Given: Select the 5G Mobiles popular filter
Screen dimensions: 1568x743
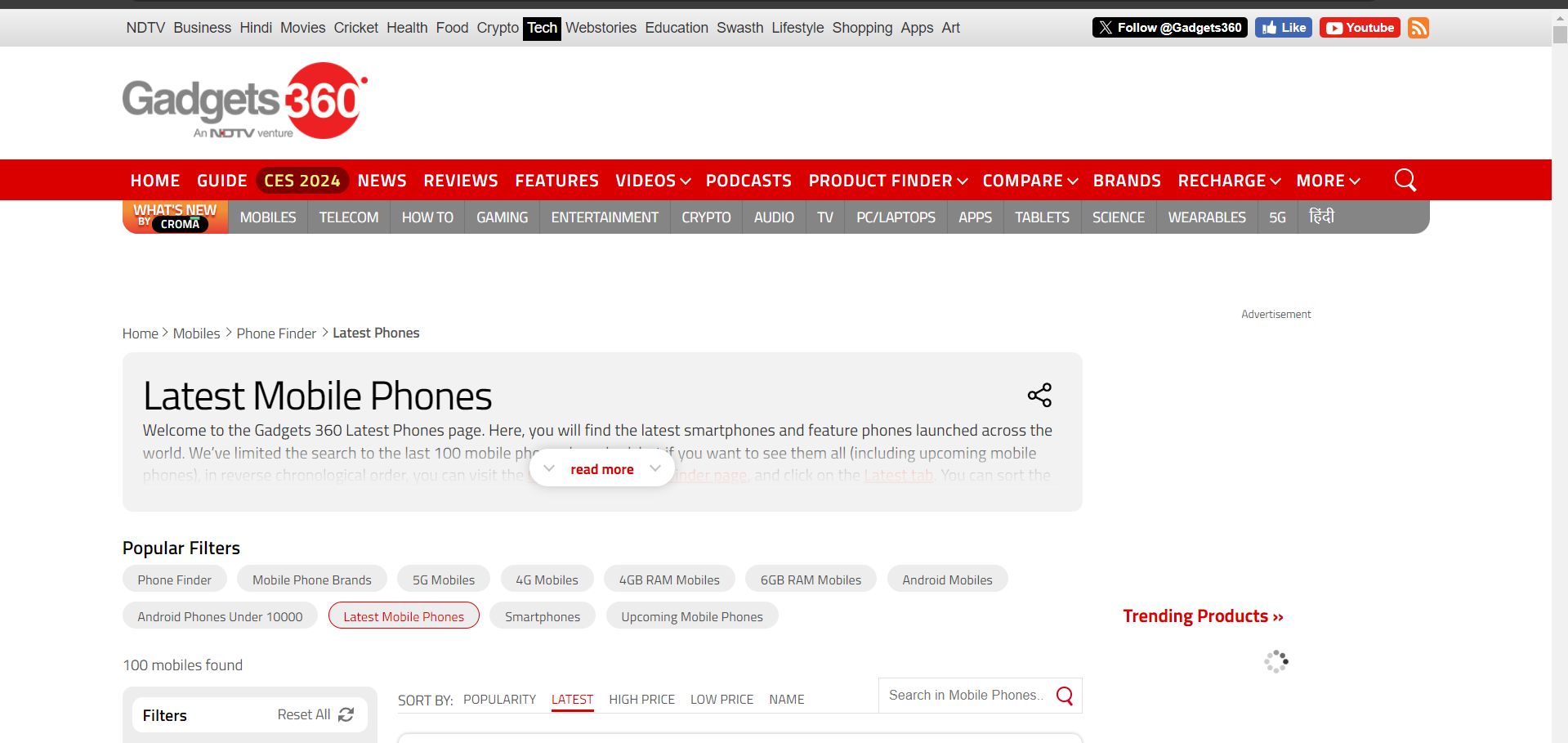Looking at the screenshot, I should click(444, 580).
